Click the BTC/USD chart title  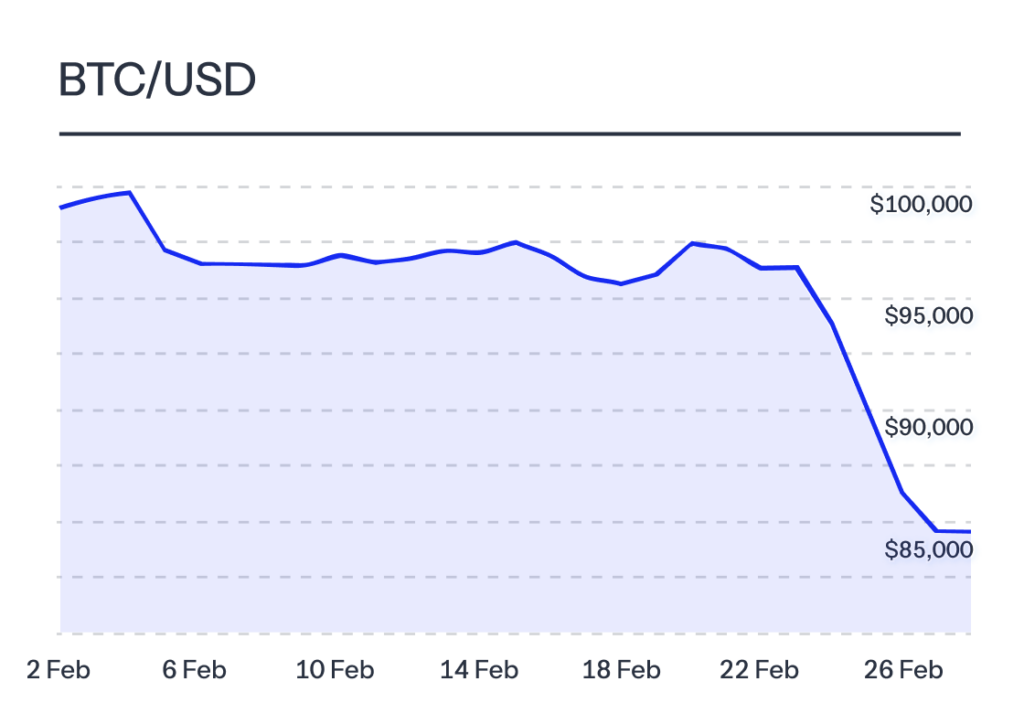point(157,80)
